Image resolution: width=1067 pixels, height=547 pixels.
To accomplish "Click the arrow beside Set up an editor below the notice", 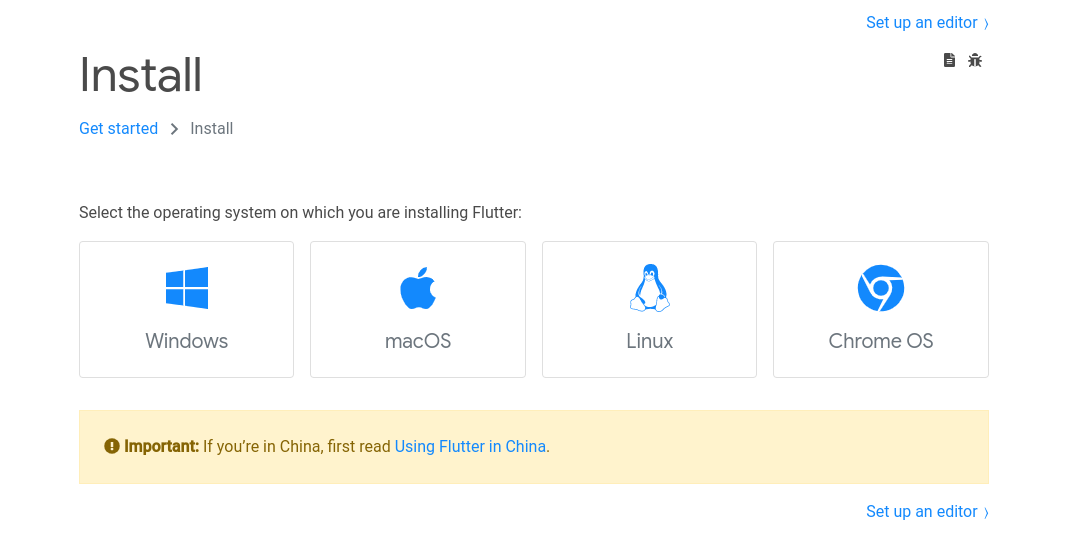I will (x=986, y=512).
